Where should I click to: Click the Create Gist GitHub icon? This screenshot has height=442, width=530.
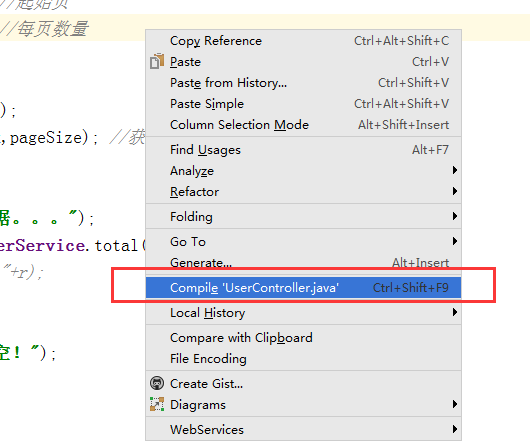[157, 383]
